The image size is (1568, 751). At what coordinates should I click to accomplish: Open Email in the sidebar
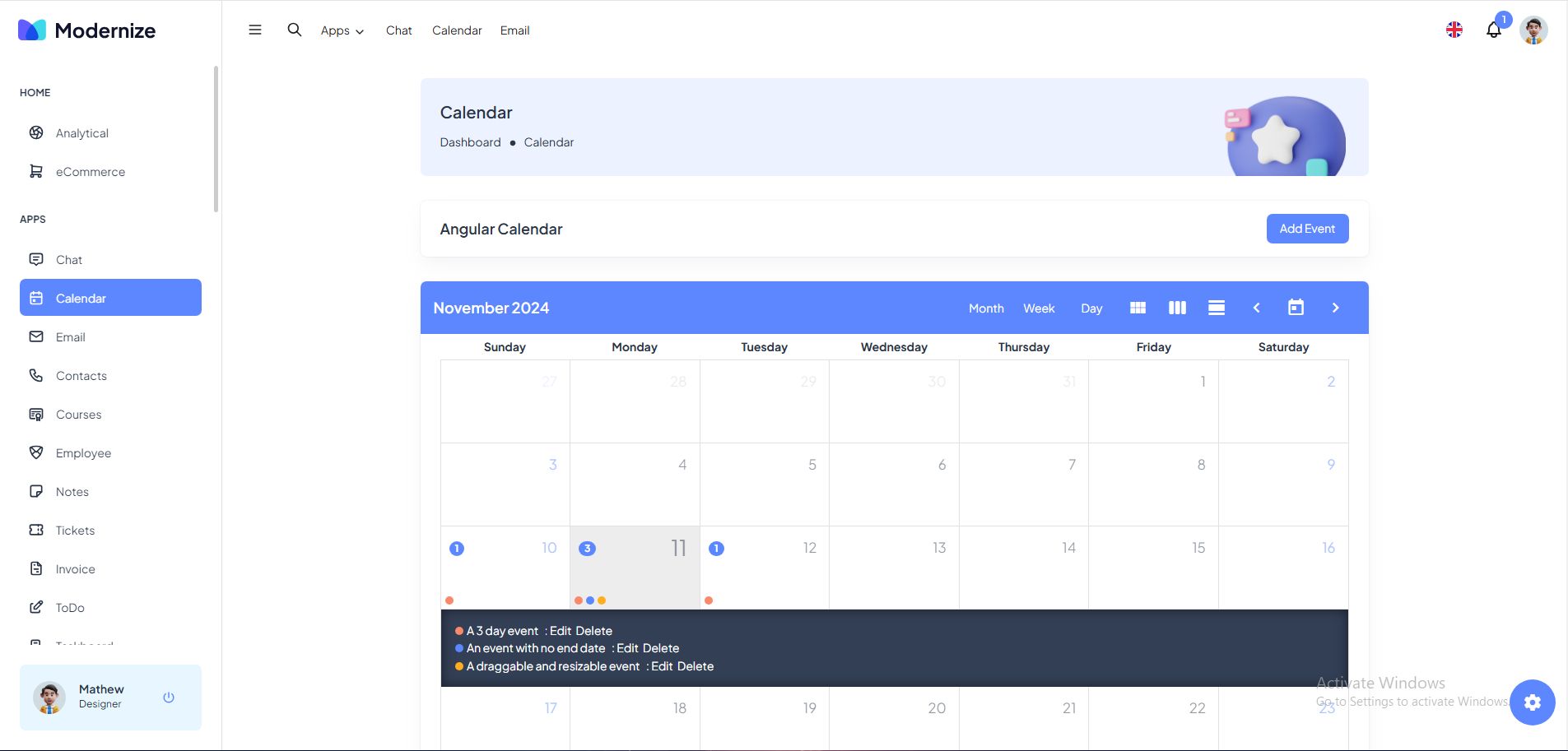pos(71,337)
